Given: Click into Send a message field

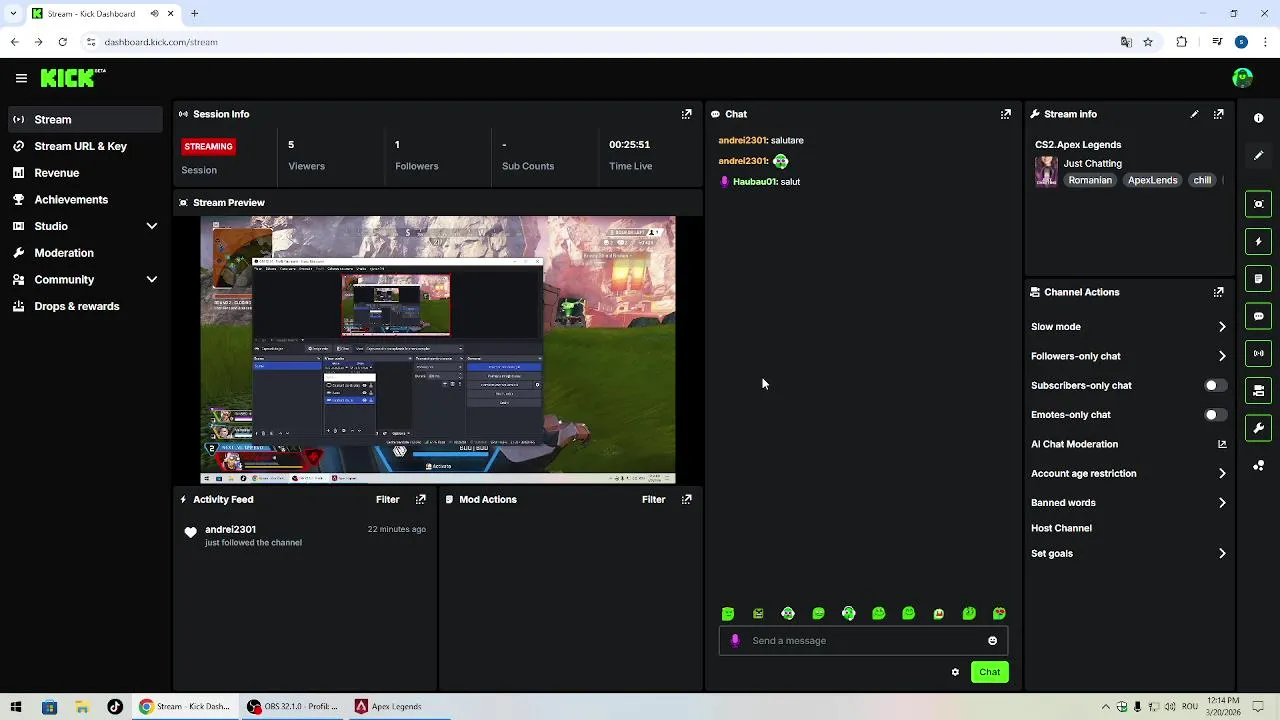Looking at the screenshot, I should click(x=863, y=641).
